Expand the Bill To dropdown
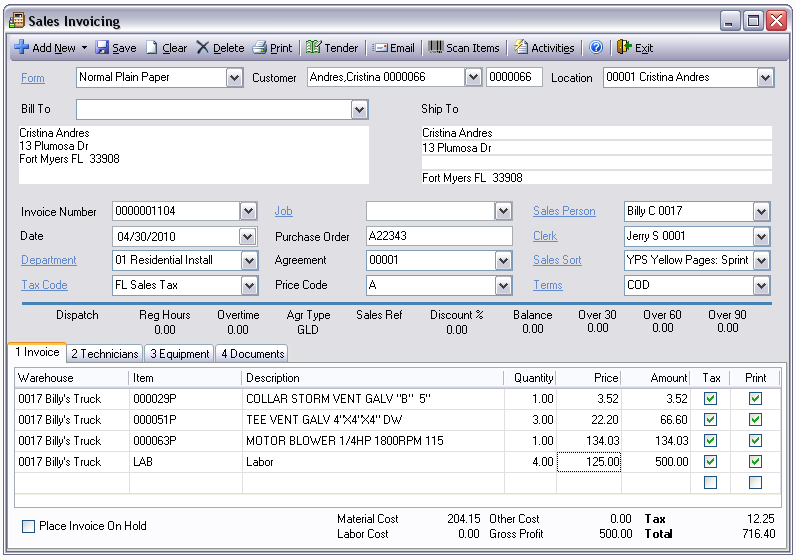This screenshot has height=560, width=796. click(359, 110)
